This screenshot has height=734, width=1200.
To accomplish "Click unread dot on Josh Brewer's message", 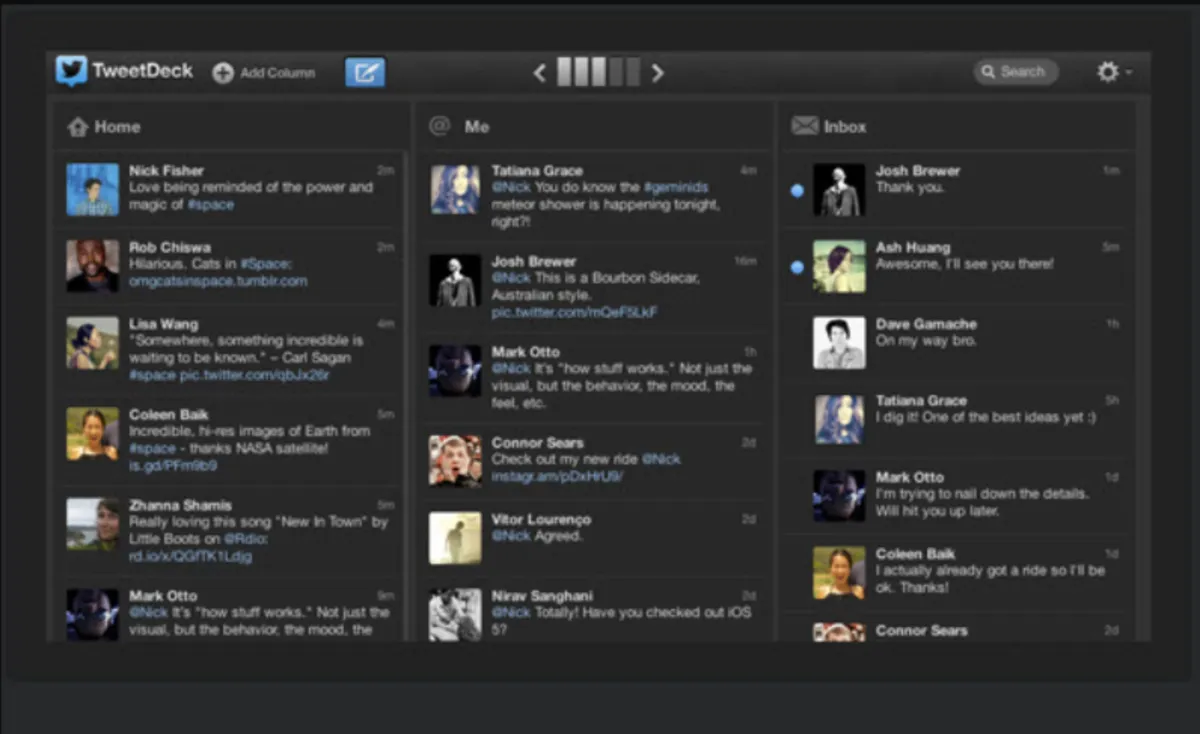I will point(797,190).
